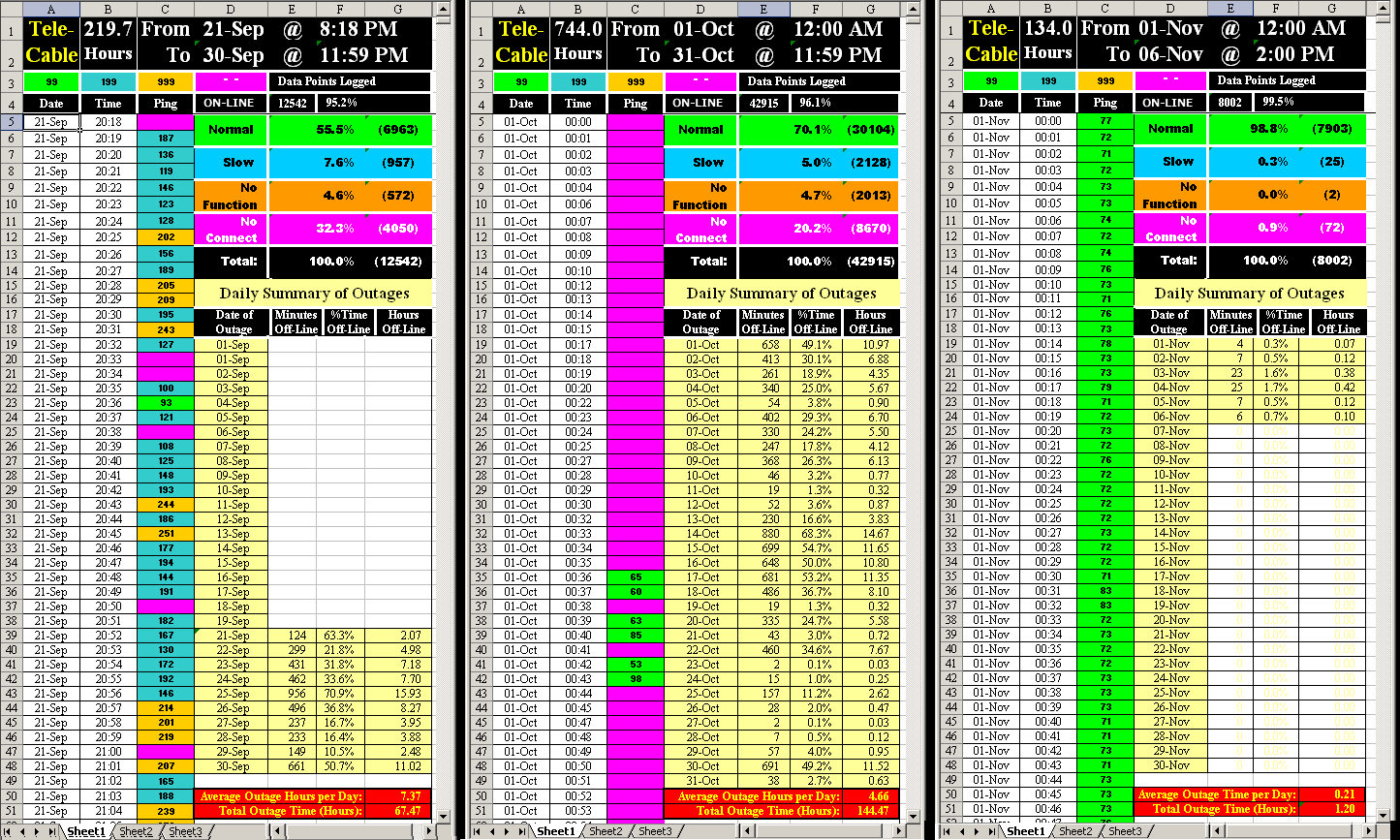The image size is (1400, 840).
Task: Open Sheet2 tab in the October window
Action: 606,831
